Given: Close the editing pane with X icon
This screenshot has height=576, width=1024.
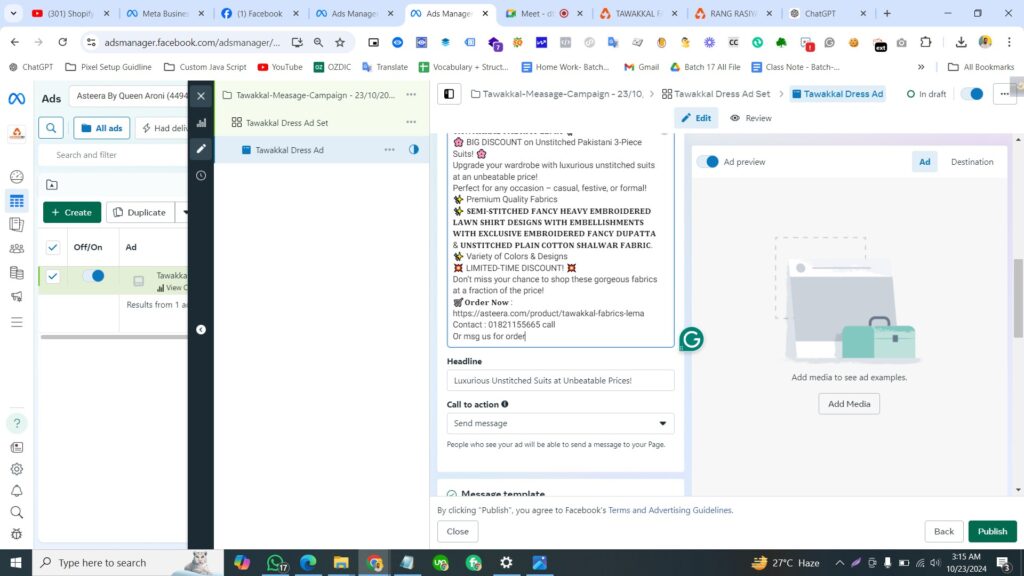Looking at the screenshot, I should (x=201, y=96).
